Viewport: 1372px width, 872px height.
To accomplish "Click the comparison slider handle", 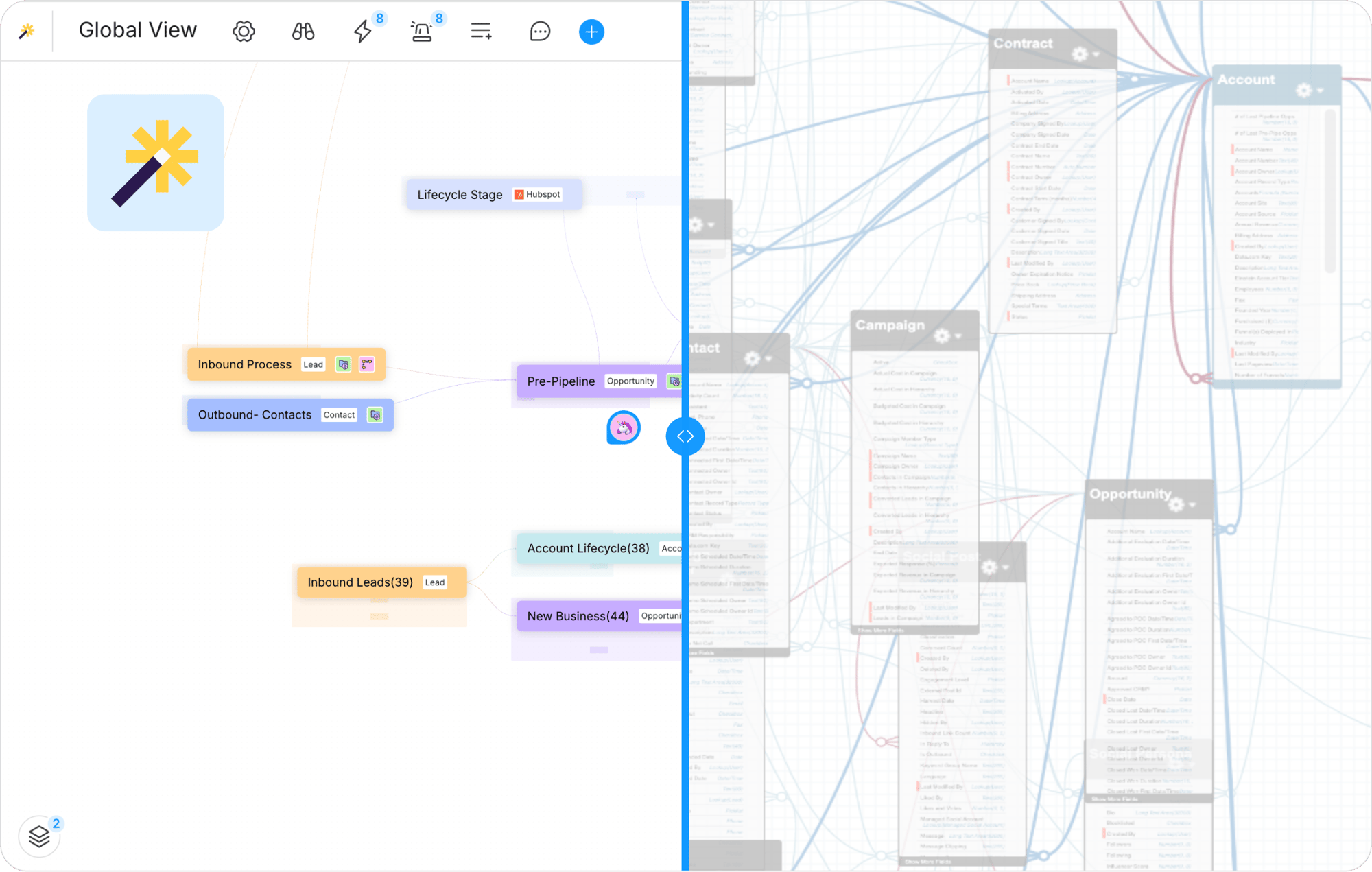I will 685,436.
